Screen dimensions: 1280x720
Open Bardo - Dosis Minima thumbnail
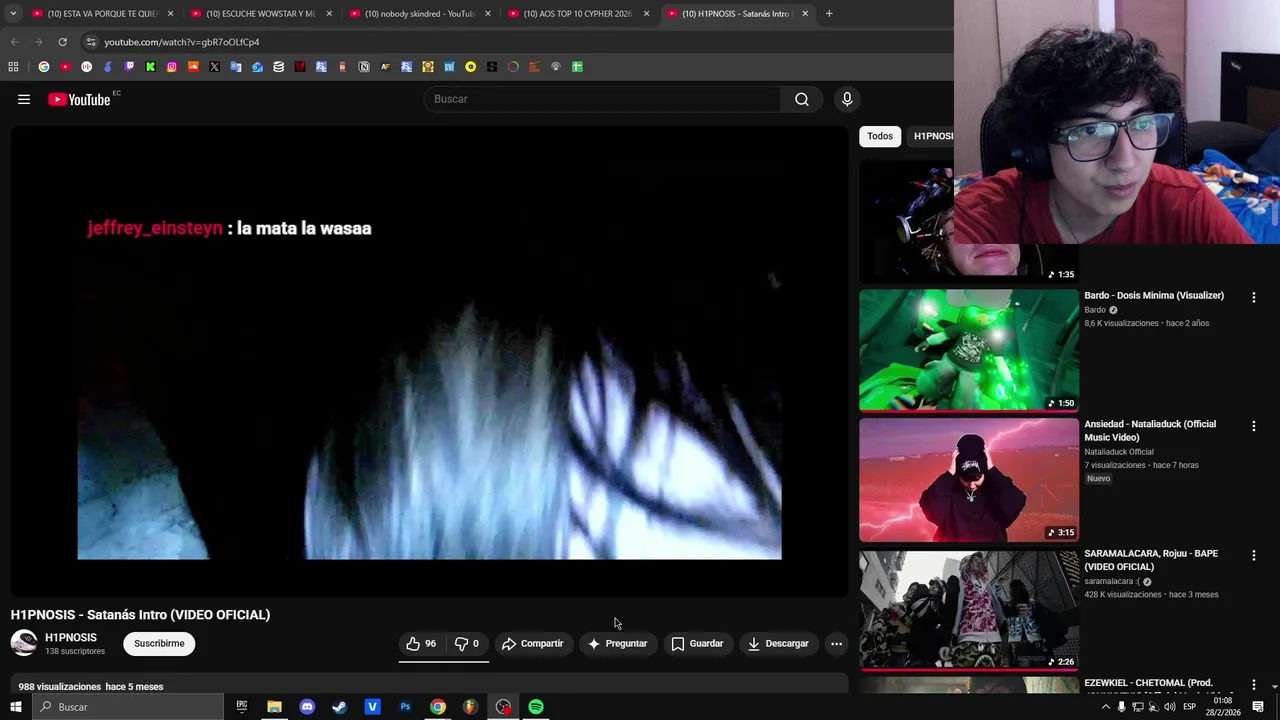[969, 351]
